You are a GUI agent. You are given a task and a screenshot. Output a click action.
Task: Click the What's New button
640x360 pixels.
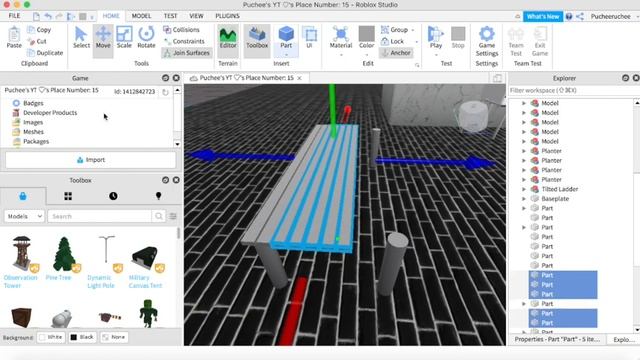(543, 16)
